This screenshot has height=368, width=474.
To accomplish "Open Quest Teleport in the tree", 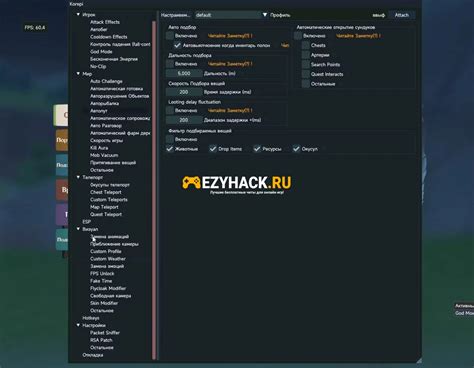I will pyautogui.click(x=106, y=214).
